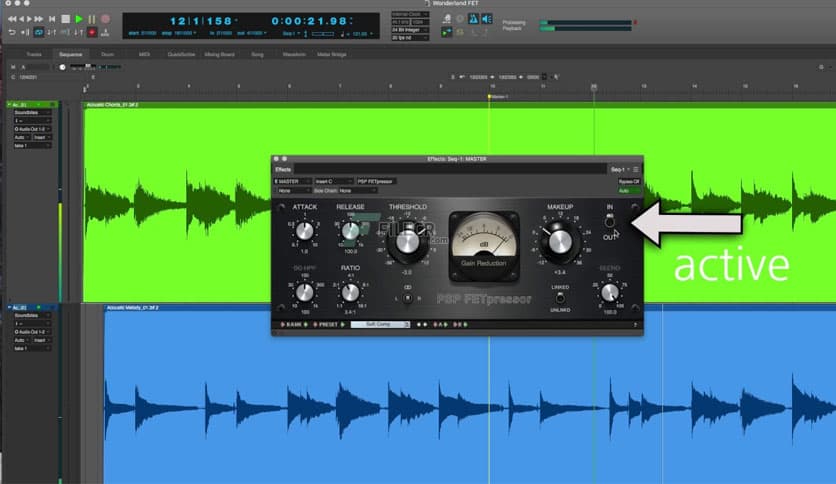Click return to start transport button
Viewport: 836px width, 484px height.
(52, 19)
